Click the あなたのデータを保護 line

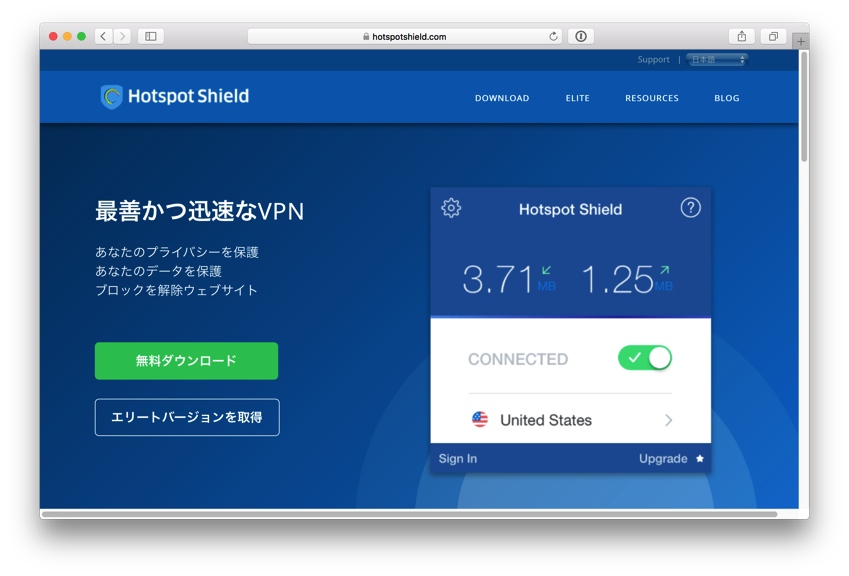(x=158, y=271)
